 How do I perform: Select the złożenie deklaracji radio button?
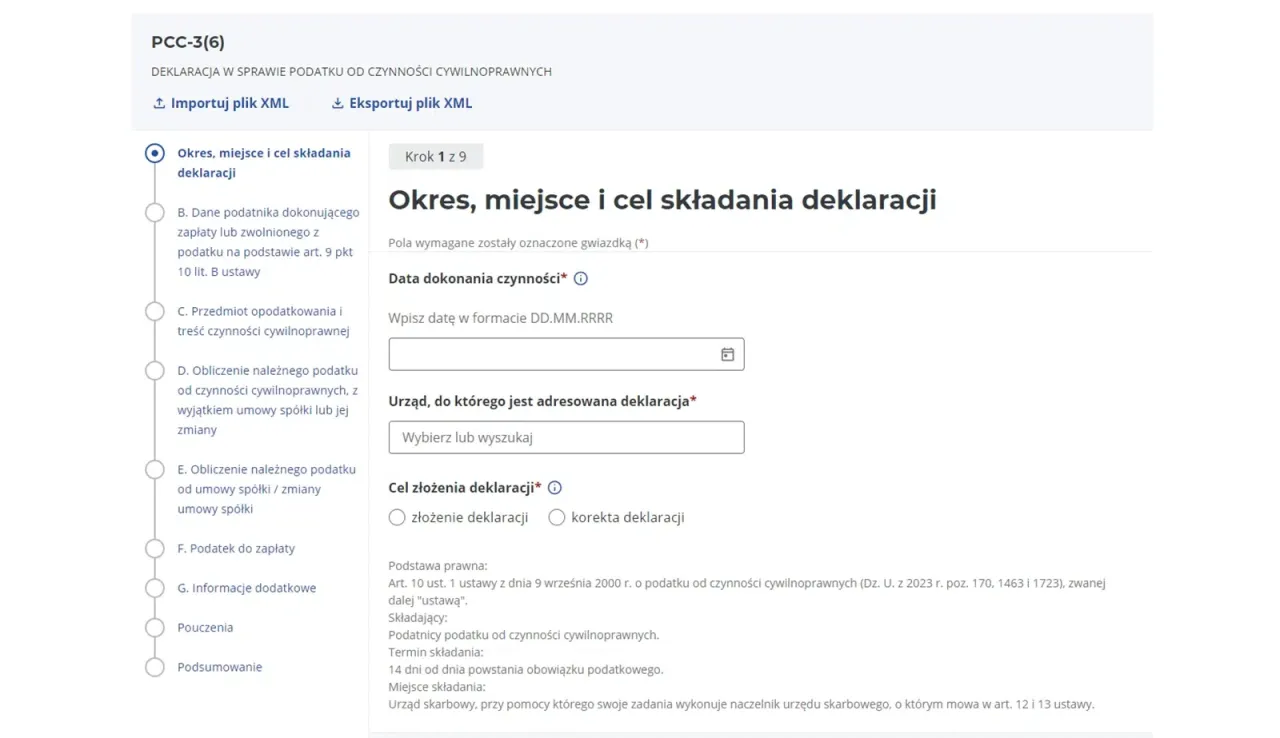tap(396, 517)
